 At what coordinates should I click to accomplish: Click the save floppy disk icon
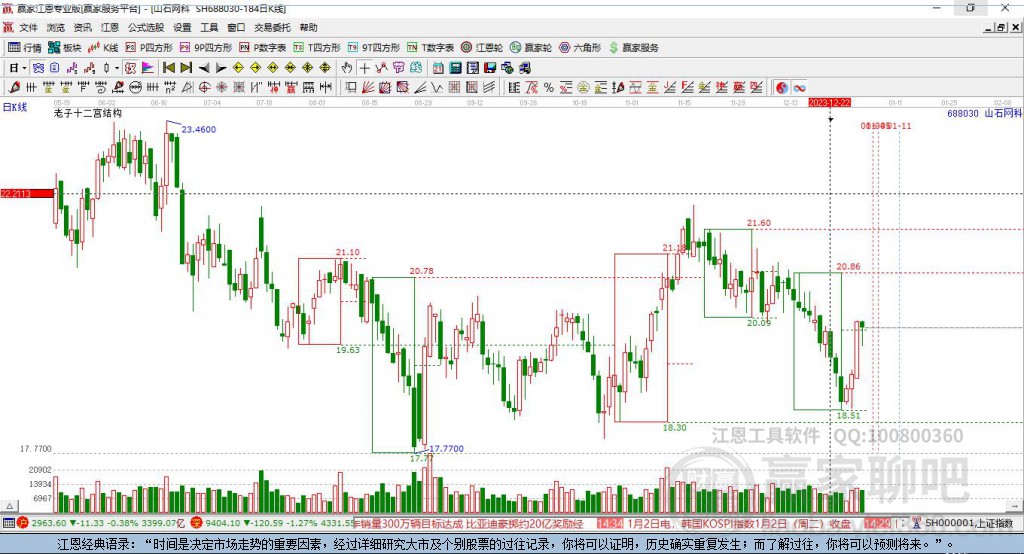click(490, 68)
